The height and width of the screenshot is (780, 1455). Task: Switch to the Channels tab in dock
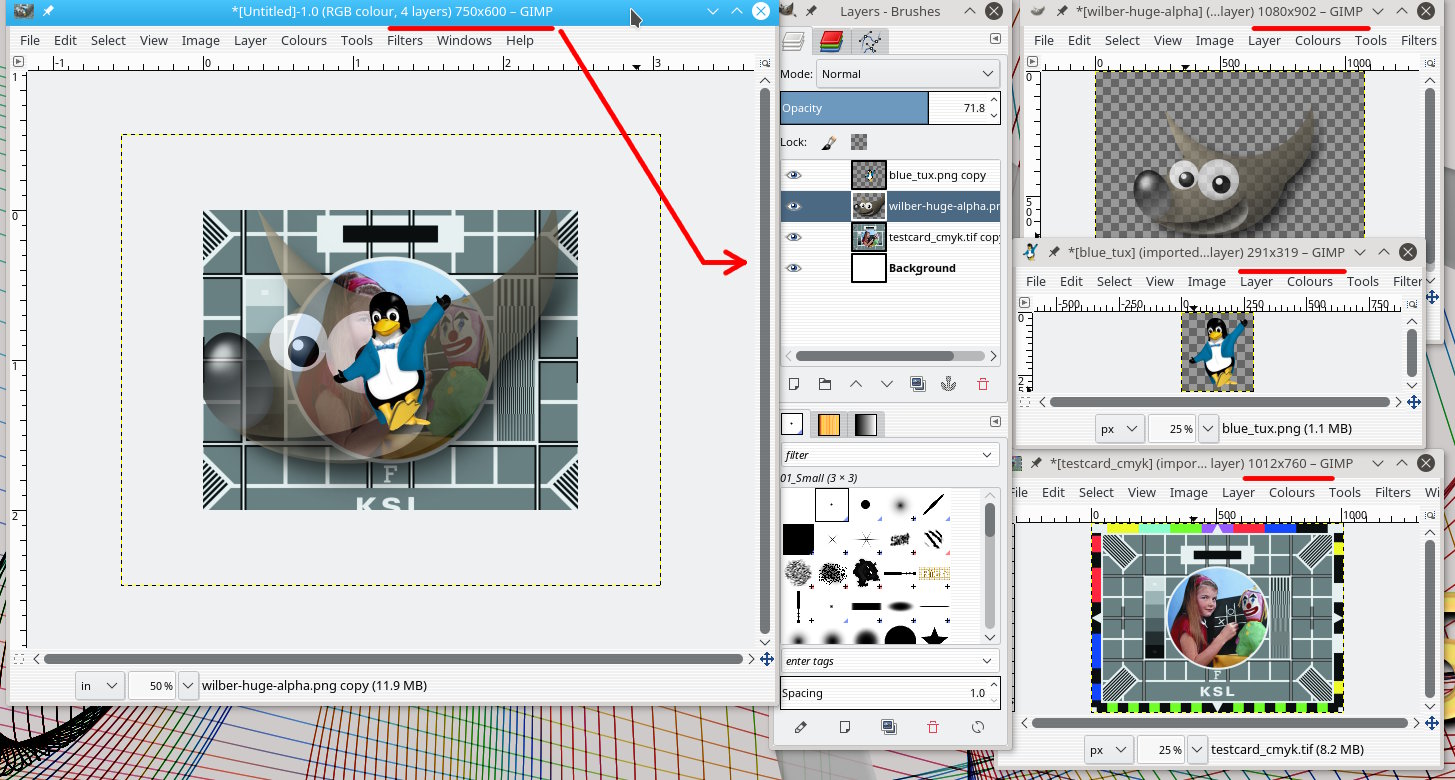coord(830,41)
